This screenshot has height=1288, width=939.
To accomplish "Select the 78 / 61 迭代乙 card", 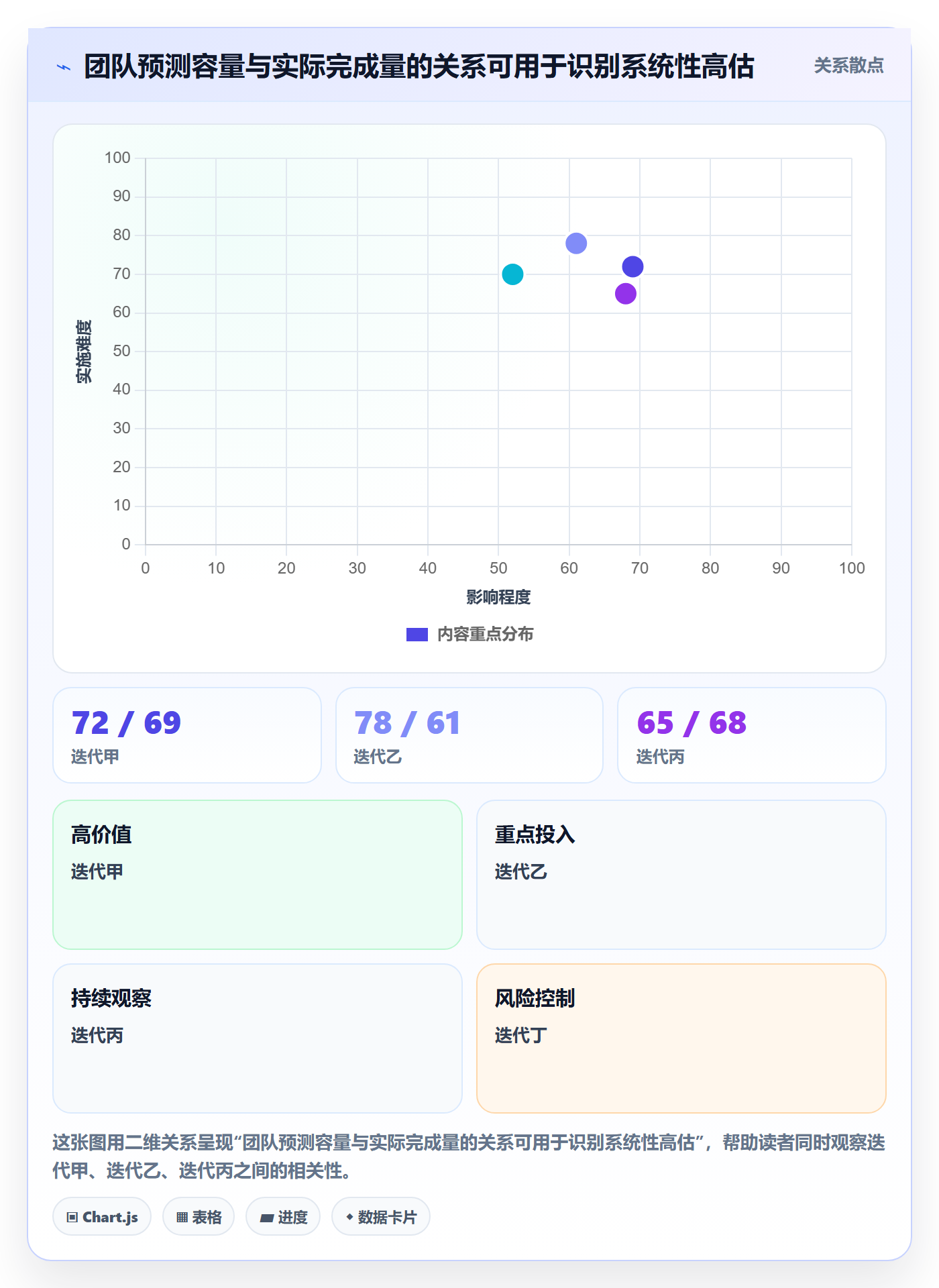I will [x=469, y=735].
